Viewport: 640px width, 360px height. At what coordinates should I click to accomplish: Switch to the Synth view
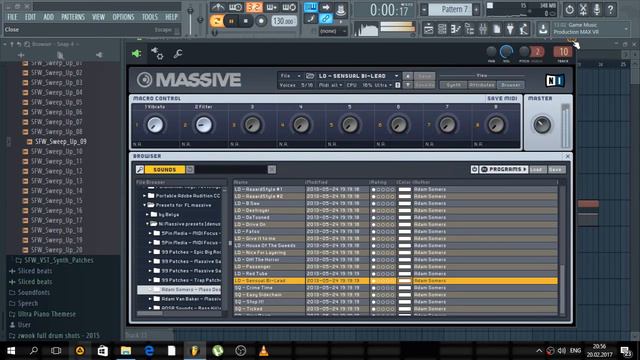click(x=453, y=85)
